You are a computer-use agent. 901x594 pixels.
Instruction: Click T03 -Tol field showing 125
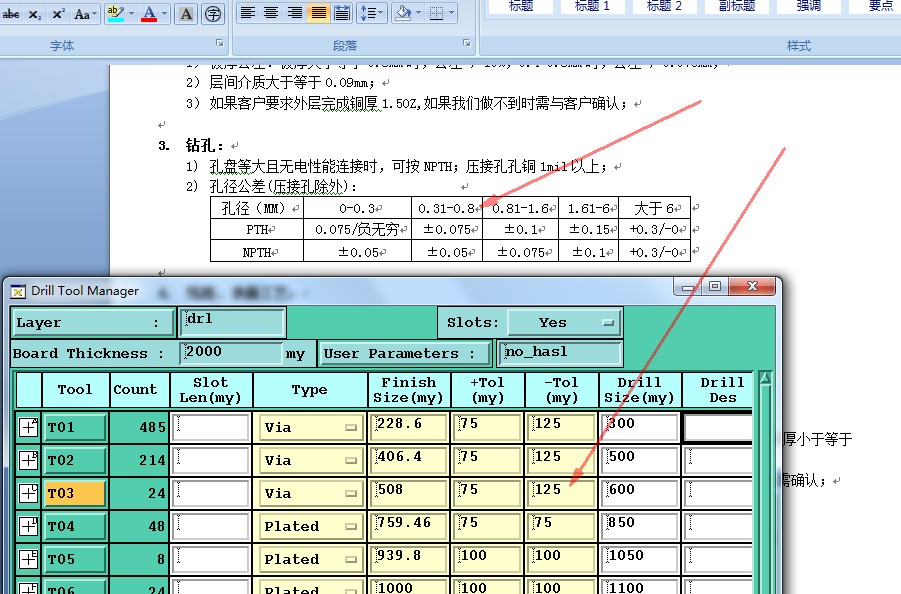pos(561,493)
